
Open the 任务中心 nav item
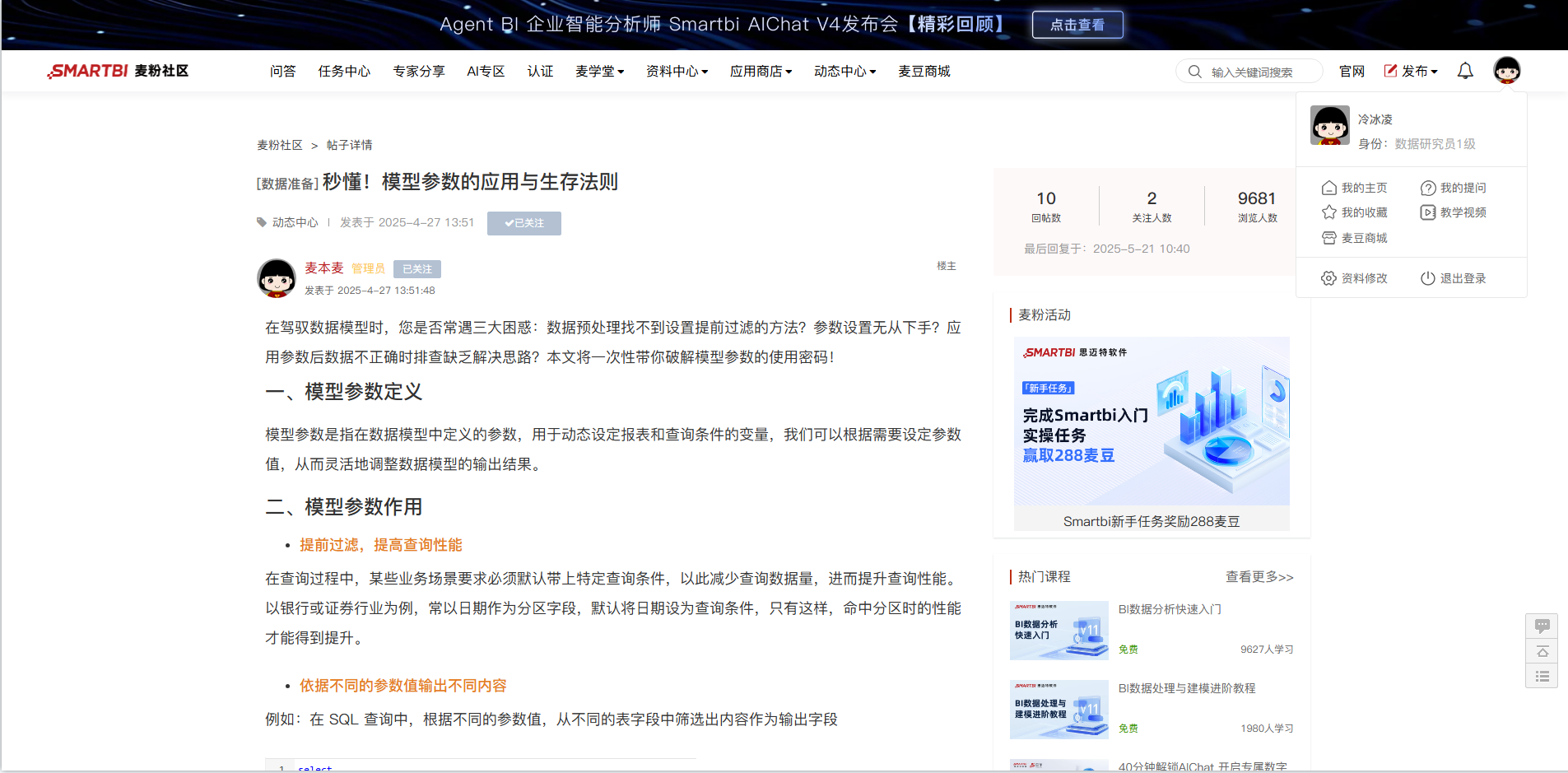click(344, 72)
